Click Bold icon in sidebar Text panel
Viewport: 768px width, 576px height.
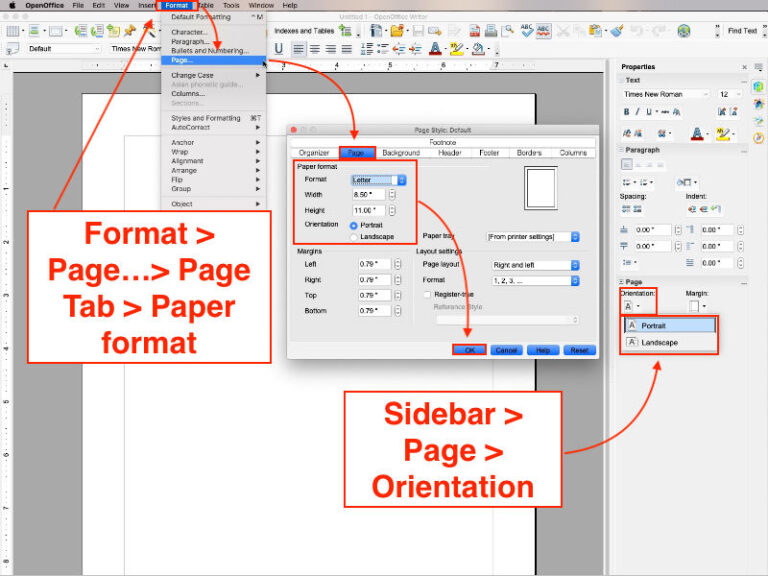(627, 111)
